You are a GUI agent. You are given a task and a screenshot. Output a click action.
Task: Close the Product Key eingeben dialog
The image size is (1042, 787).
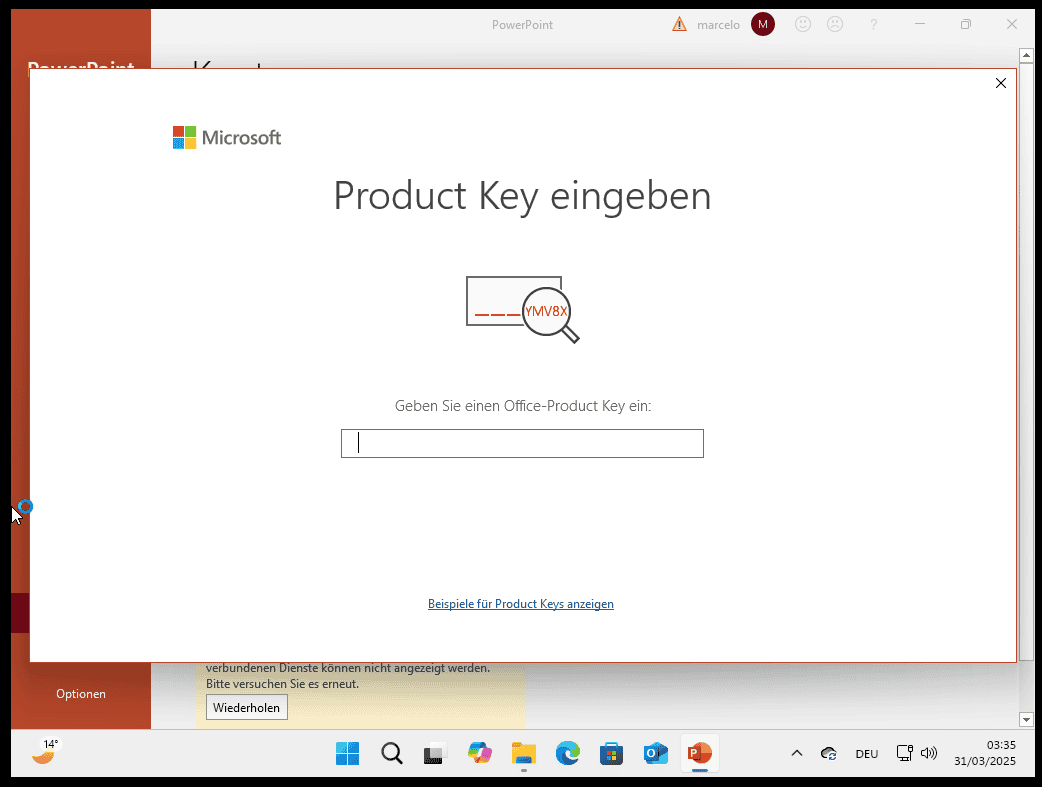tap(1000, 83)
